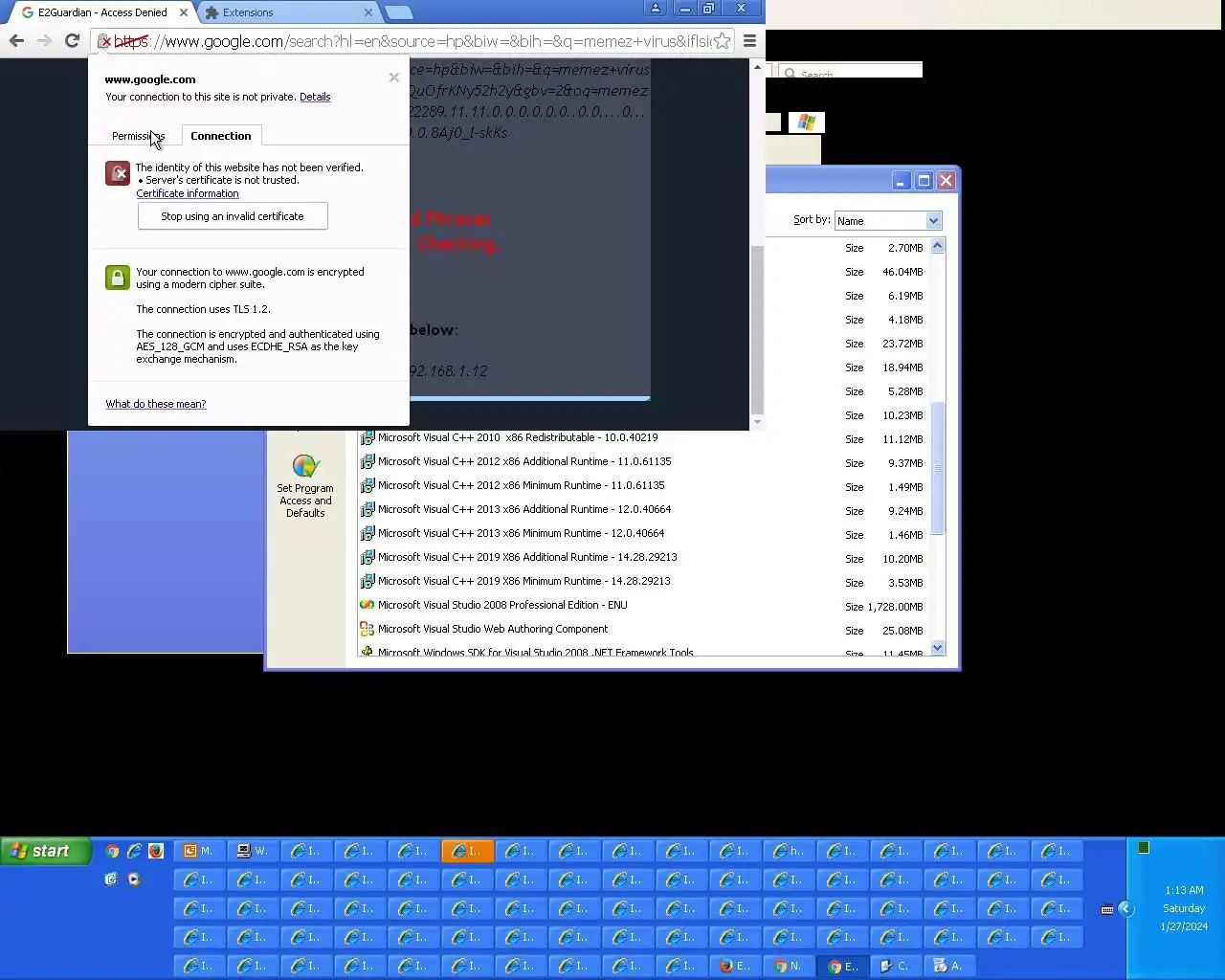Go back in the Chrome browser

coord(16,40)
